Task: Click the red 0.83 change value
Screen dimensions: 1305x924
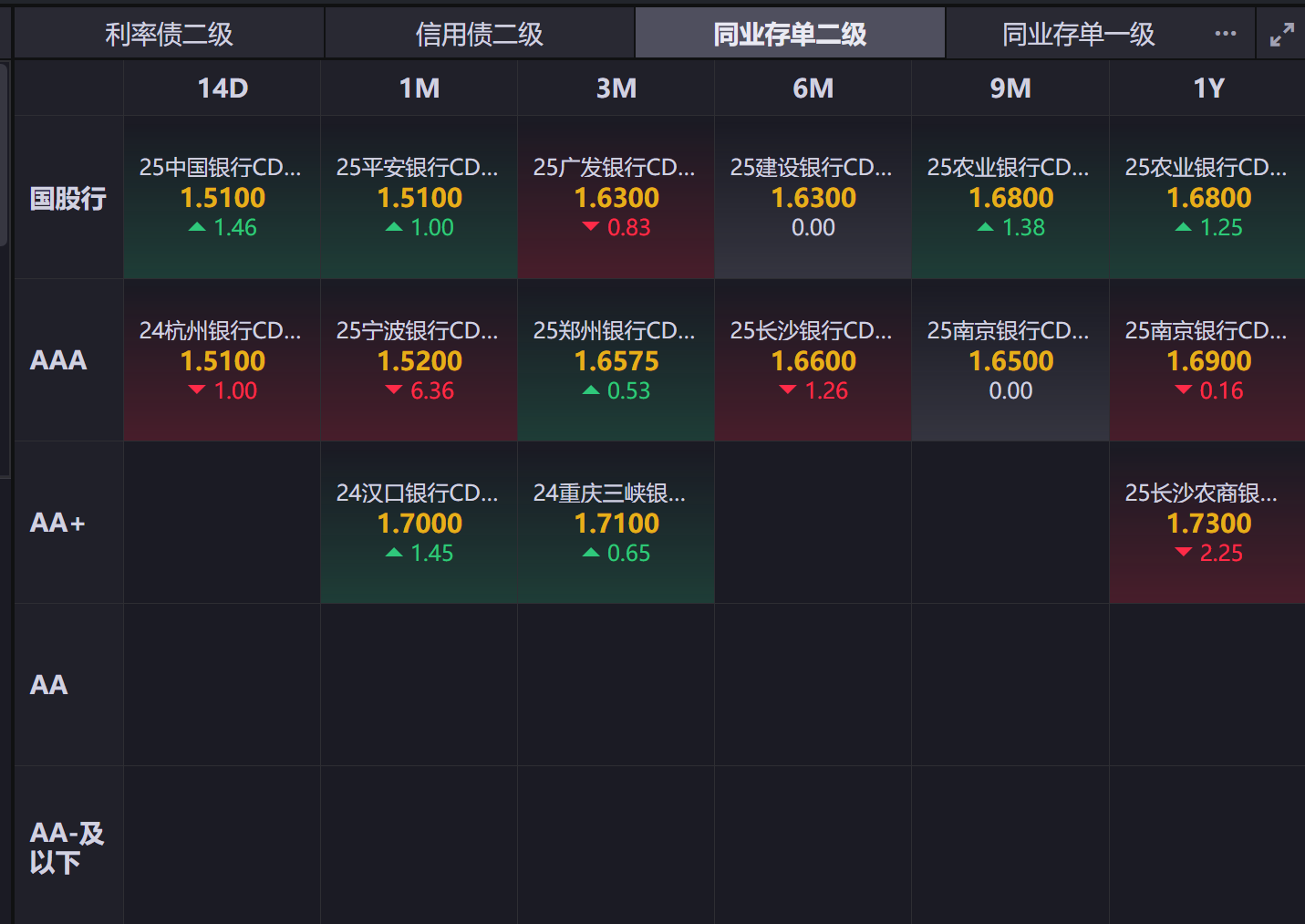Action: click(629, 228)
